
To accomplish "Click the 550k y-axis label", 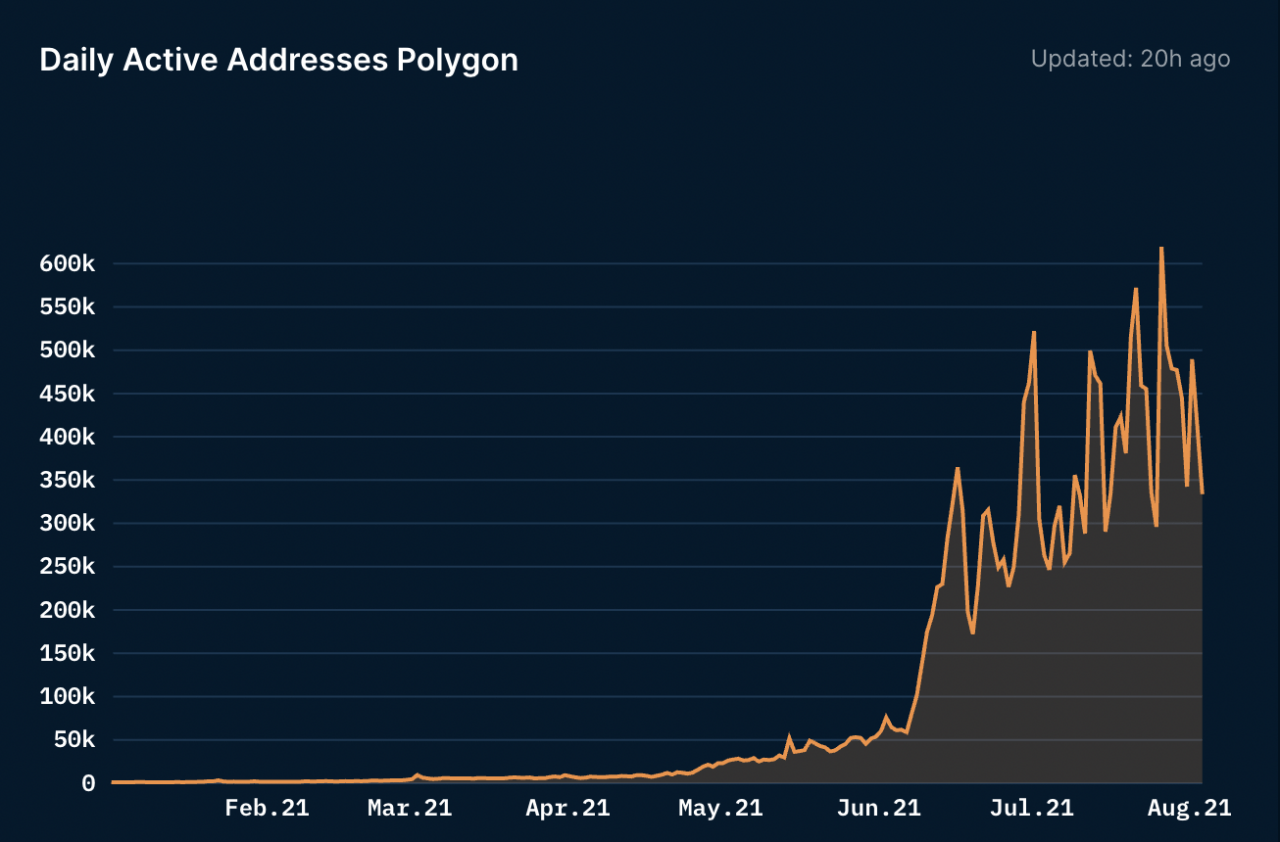I will [69, 307].
